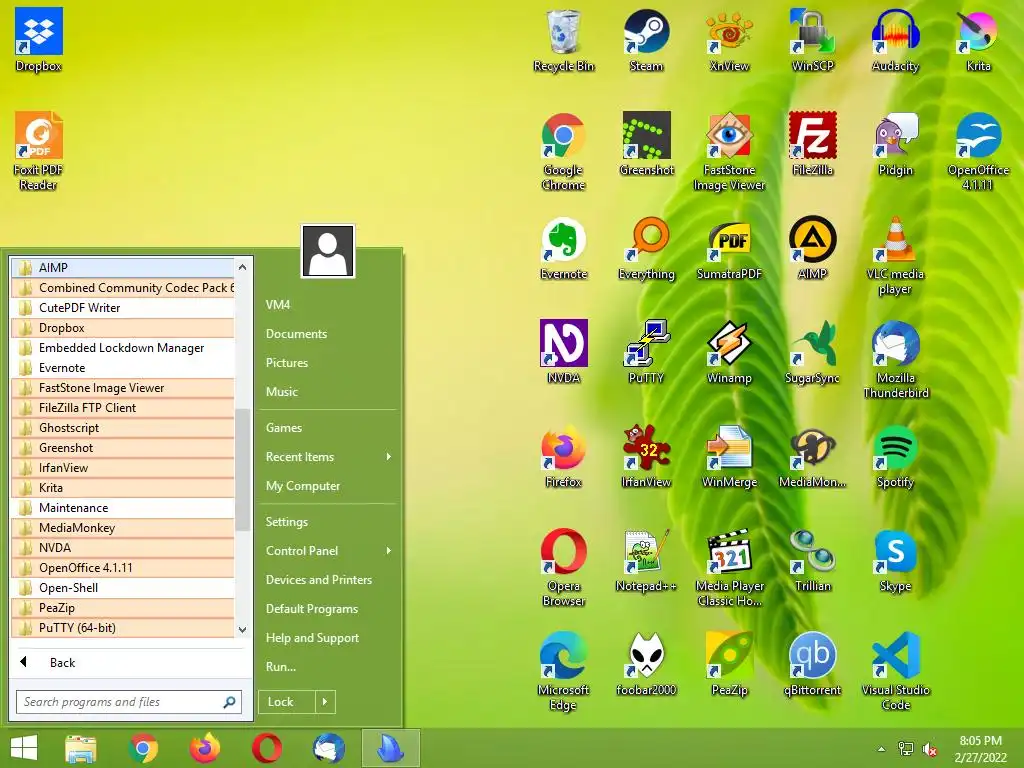Launch Foxit PDF Reader desktop icon
This screenshot has height=768, width=1024.
39,152
